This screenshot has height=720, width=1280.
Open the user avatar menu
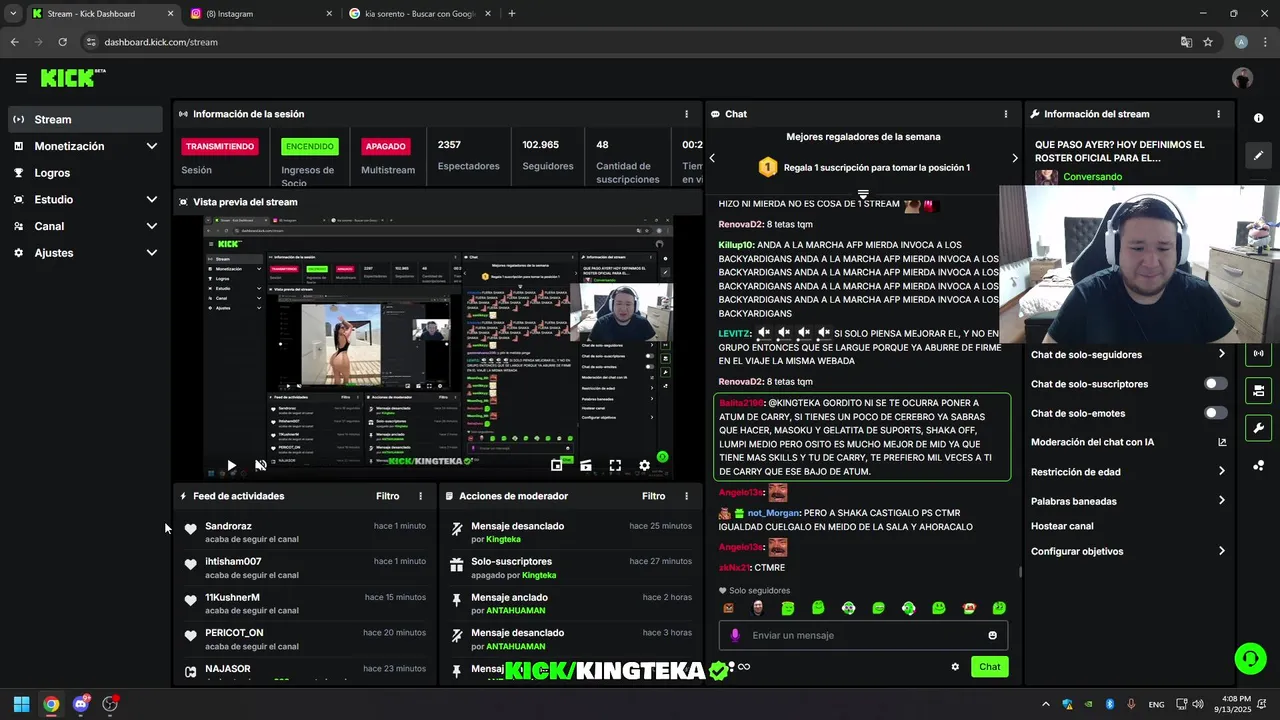click(1242, 78)
